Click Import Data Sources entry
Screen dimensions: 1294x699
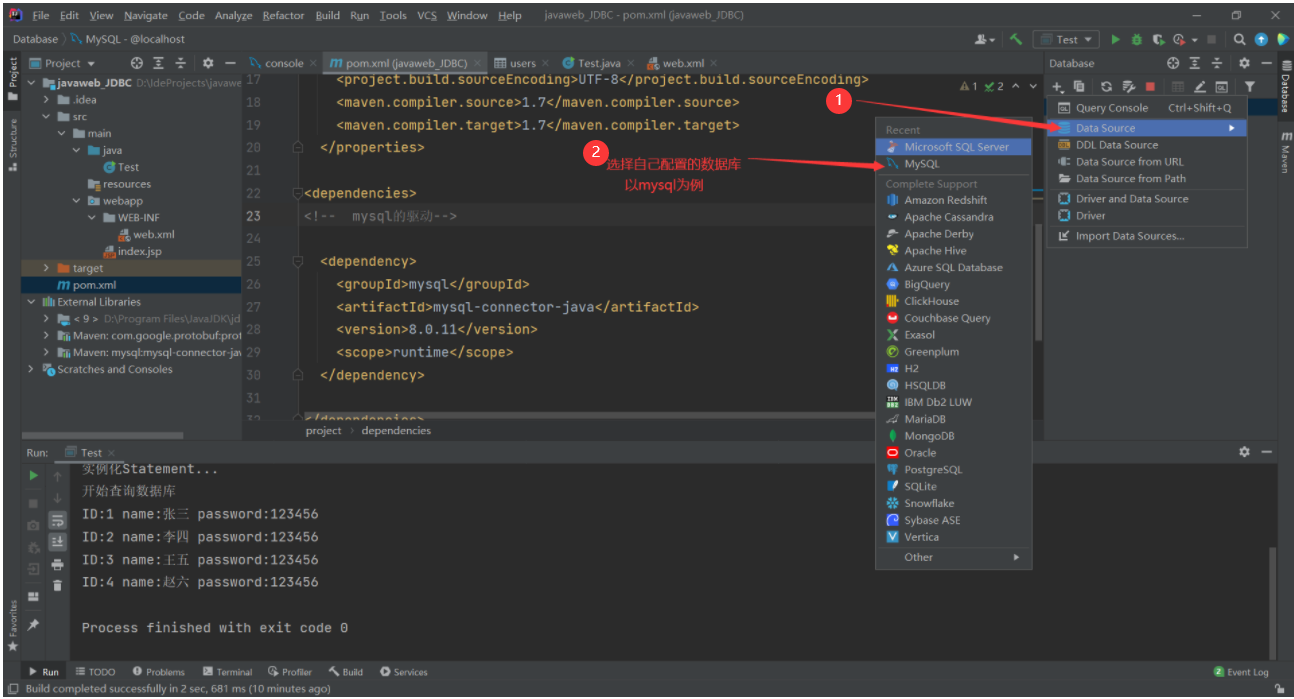1147,236
